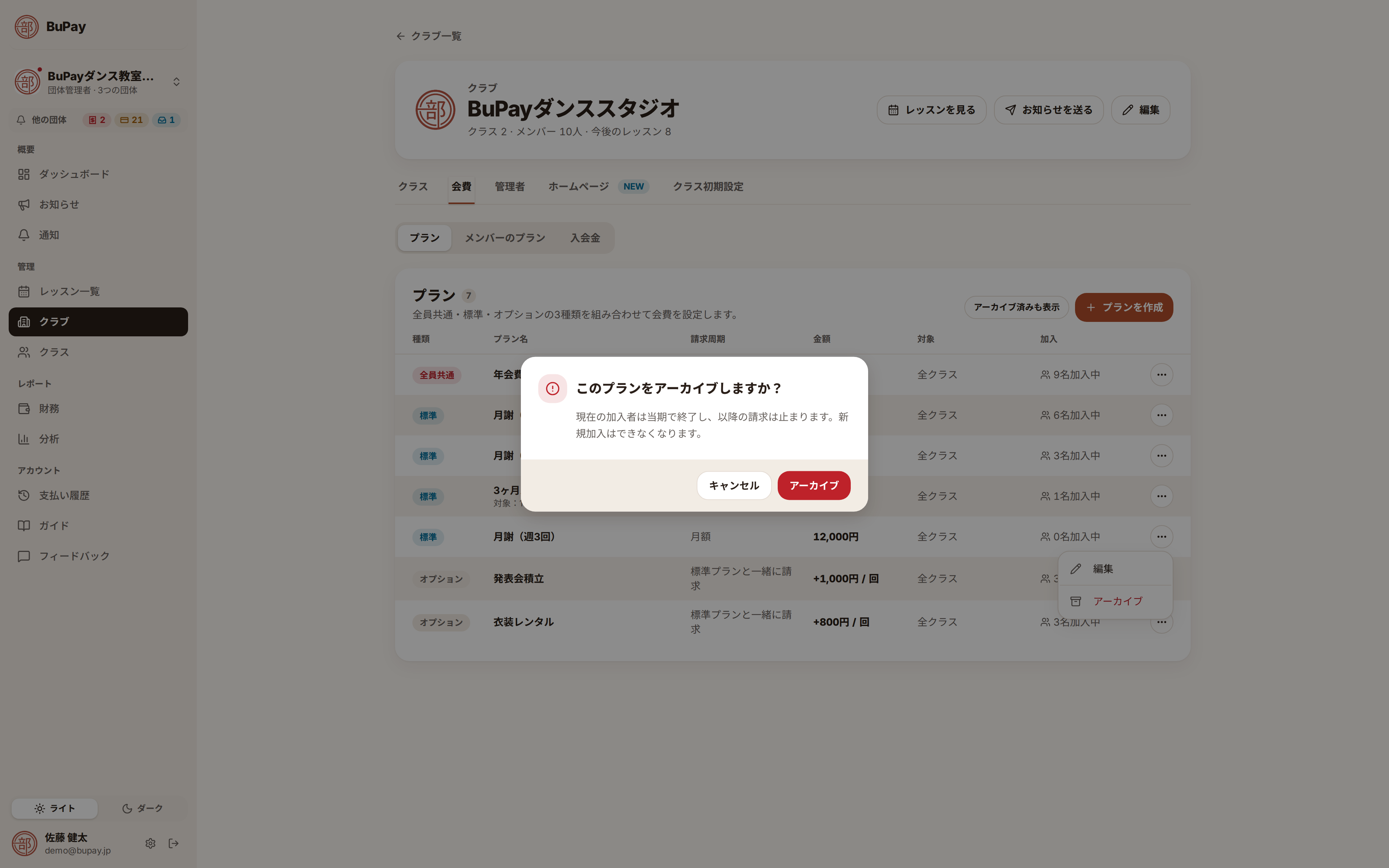Click キャンセル in the archive dialog

734,485
